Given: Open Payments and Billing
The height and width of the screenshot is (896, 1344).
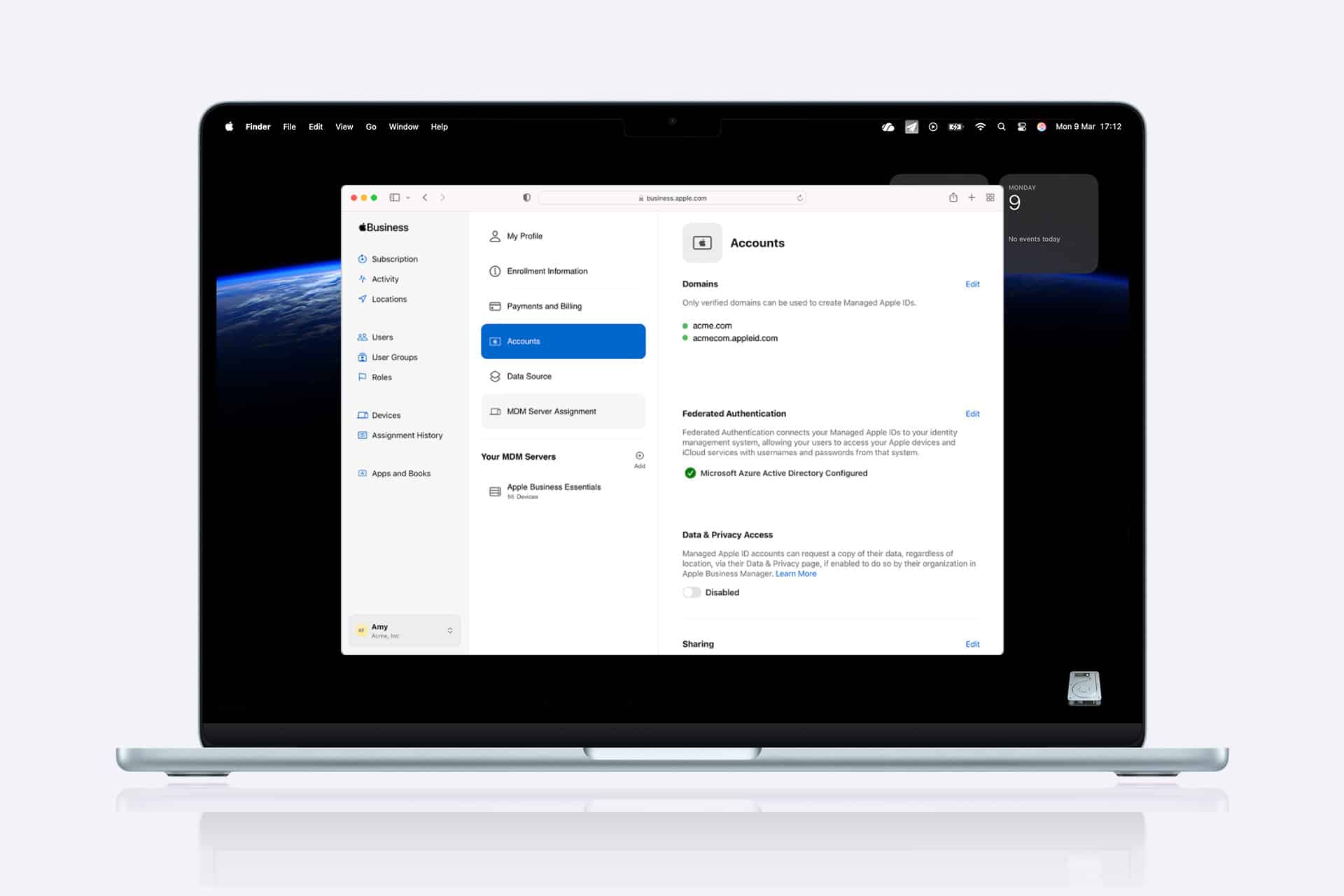Looking at the screenshot, I should [x=563, y=306].
